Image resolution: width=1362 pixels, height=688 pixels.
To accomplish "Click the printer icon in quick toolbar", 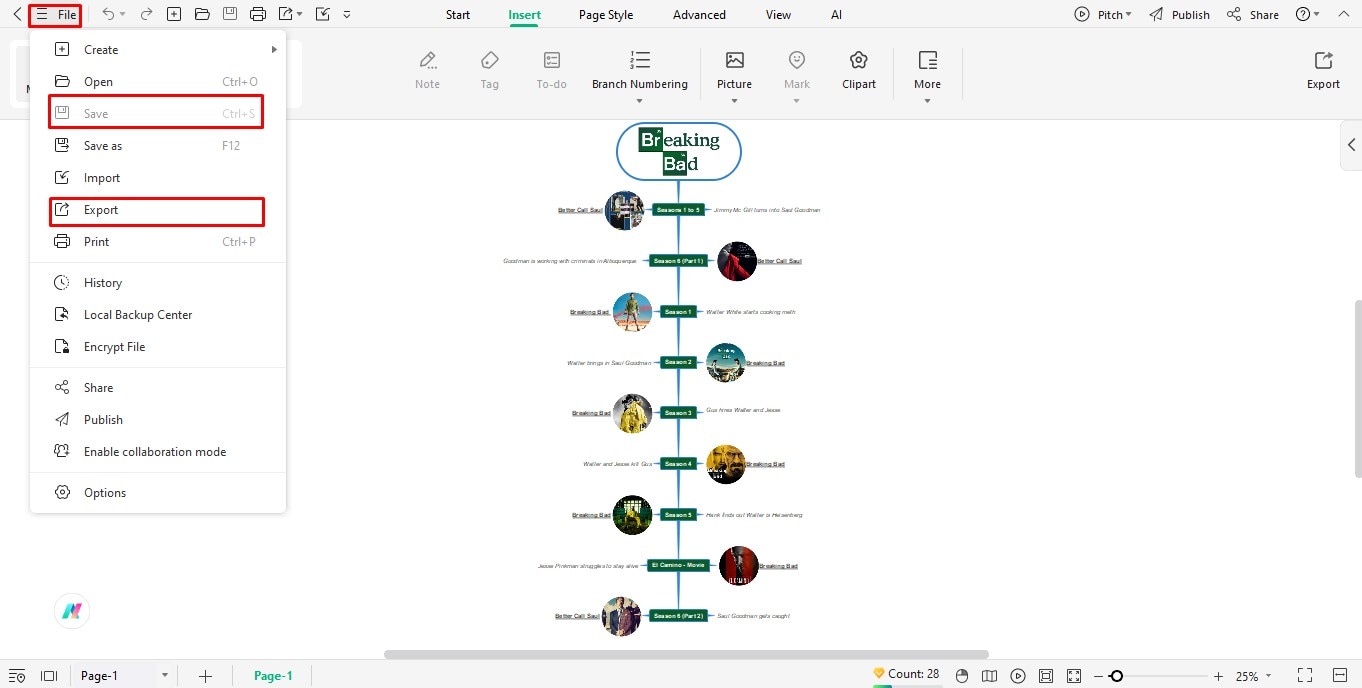I will 258,14.
